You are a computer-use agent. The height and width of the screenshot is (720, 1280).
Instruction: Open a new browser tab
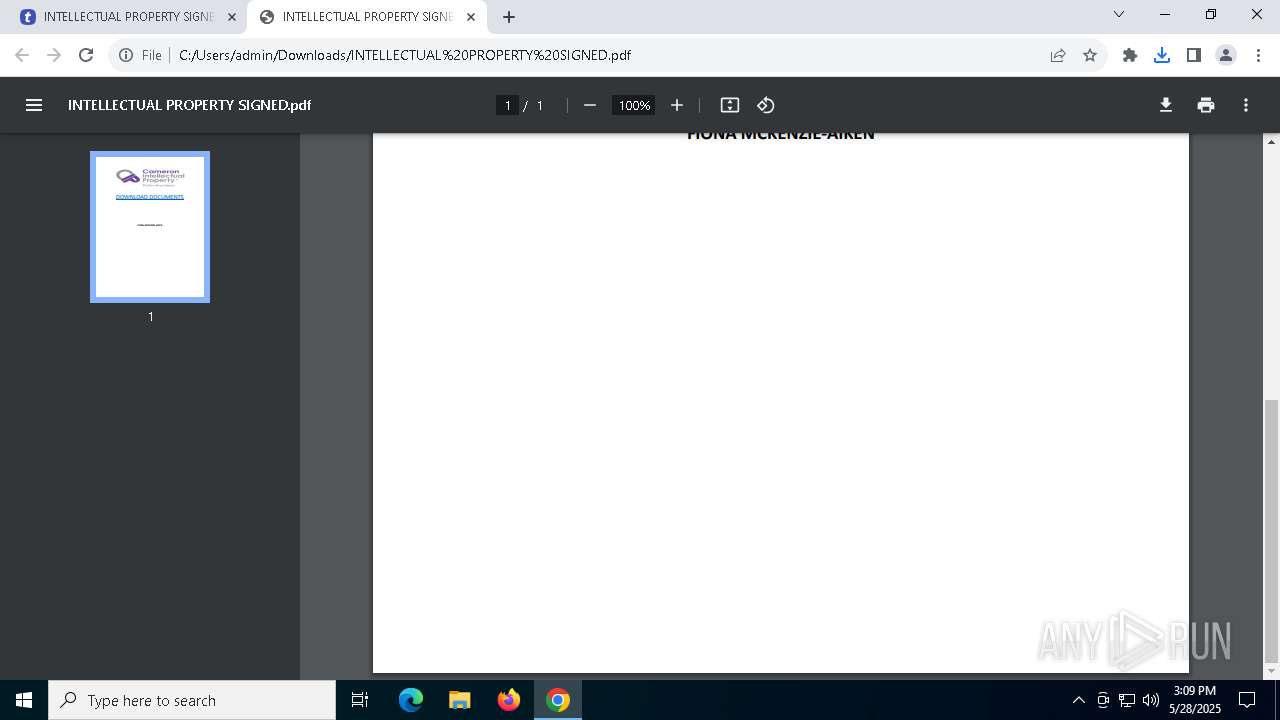tap(509, 17)
